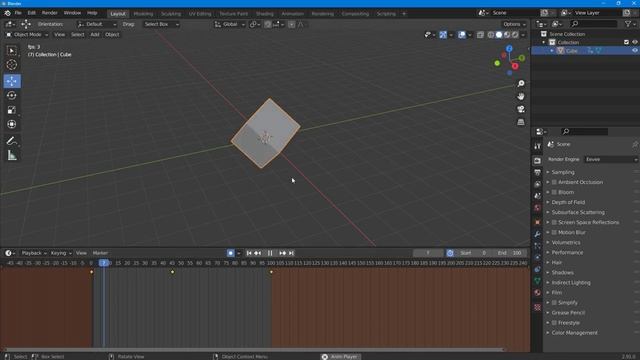Open Global transform orientation dropdown
Screen dimensions: 640x360
pos(229,24)
